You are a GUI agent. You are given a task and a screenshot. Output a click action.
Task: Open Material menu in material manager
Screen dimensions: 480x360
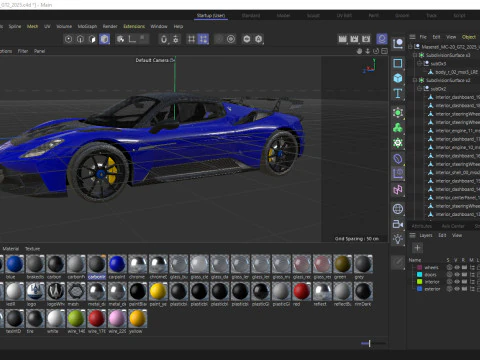pyautogui.click(x=11, y=249)
